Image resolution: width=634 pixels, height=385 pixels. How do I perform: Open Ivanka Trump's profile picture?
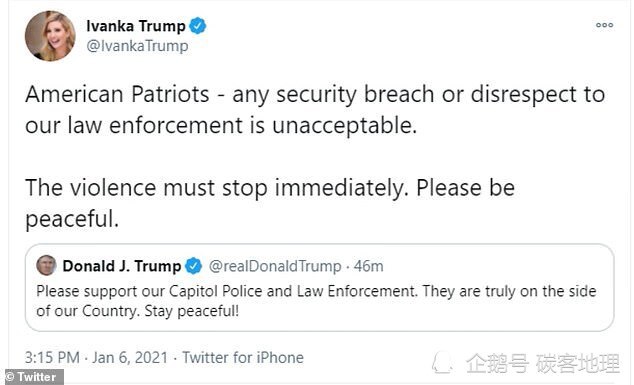tap(50, 36)
